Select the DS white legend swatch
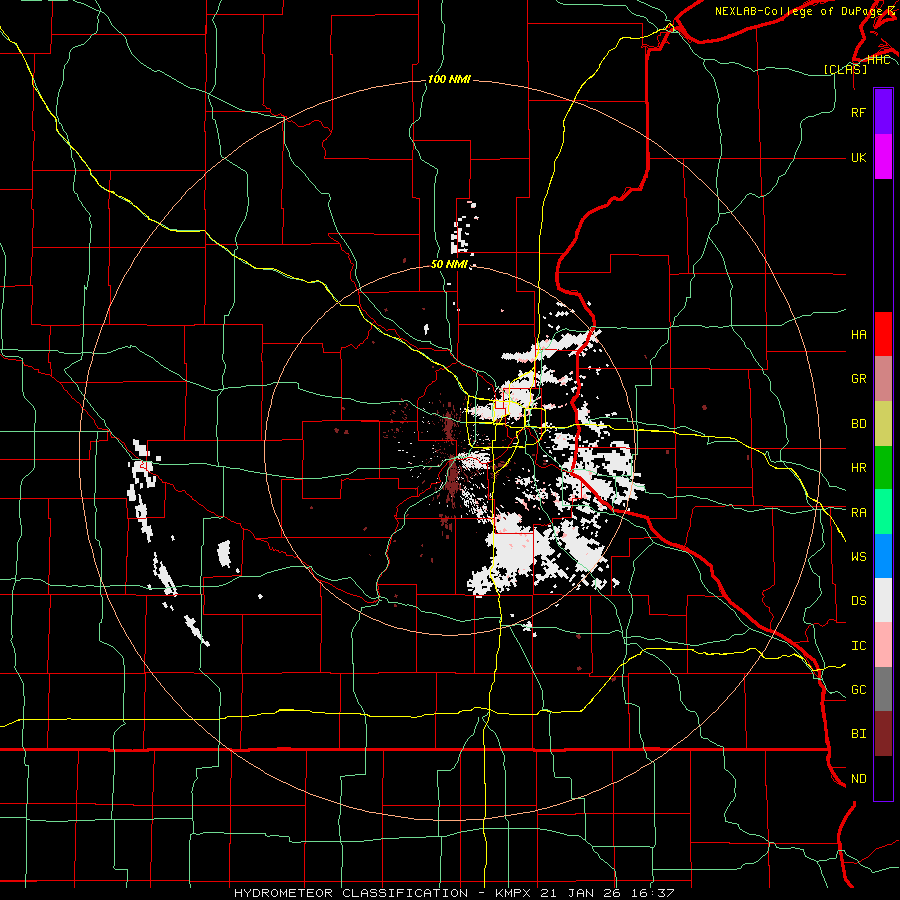 click(x=883, y=600)
